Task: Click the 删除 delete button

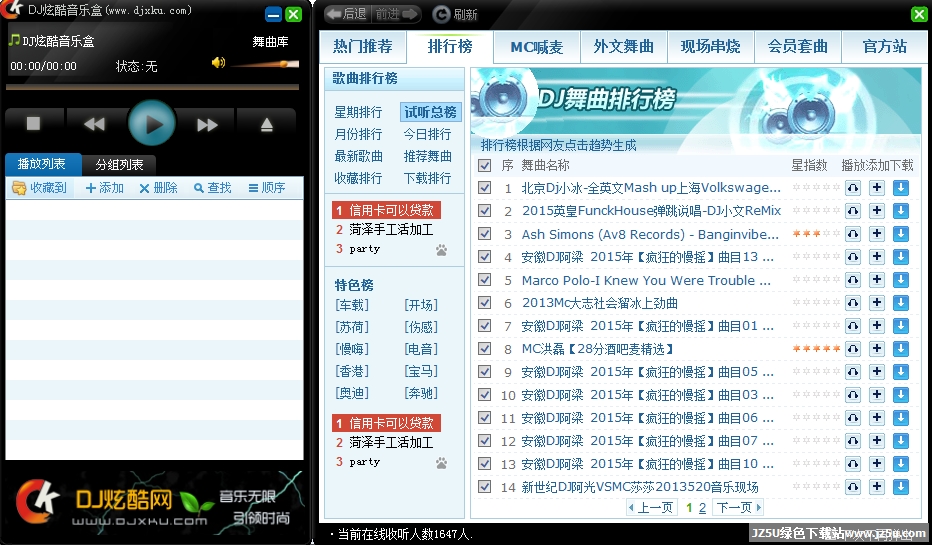Action: [158, 188]
